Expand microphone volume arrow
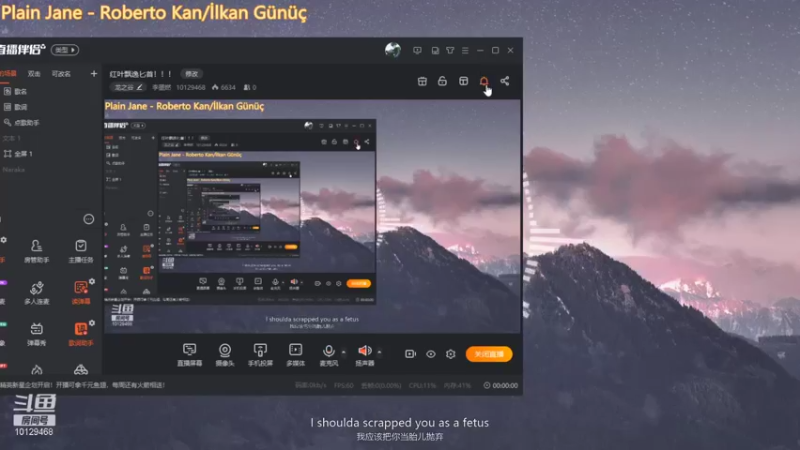The image size is (800, 450). coord(343,352)
